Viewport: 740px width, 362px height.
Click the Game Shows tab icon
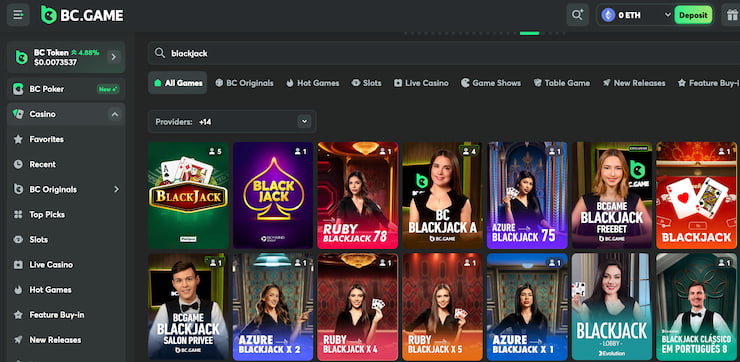click(x=465, y=83)
